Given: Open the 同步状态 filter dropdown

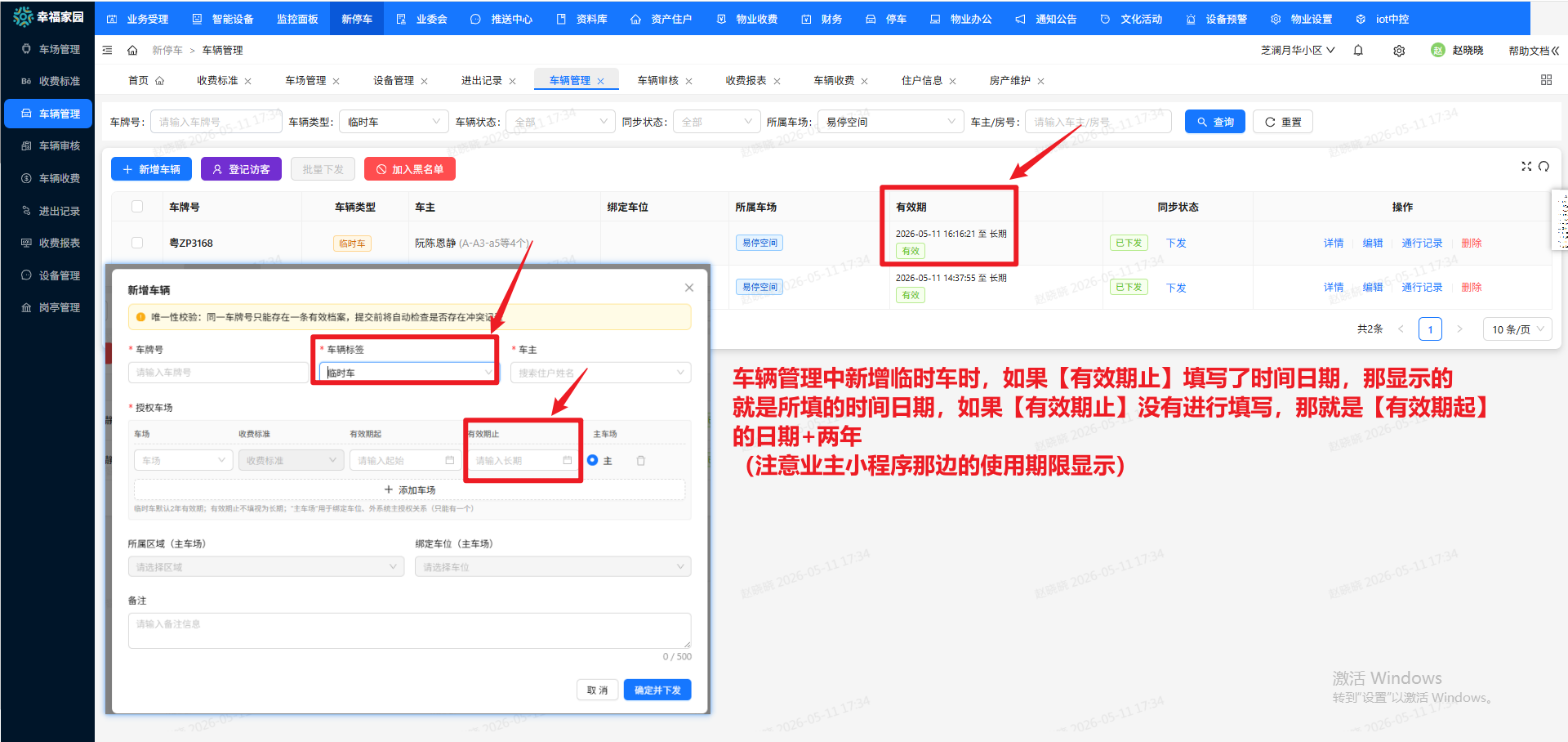Looking at the screenshot, I should click(x=716, y=122).
